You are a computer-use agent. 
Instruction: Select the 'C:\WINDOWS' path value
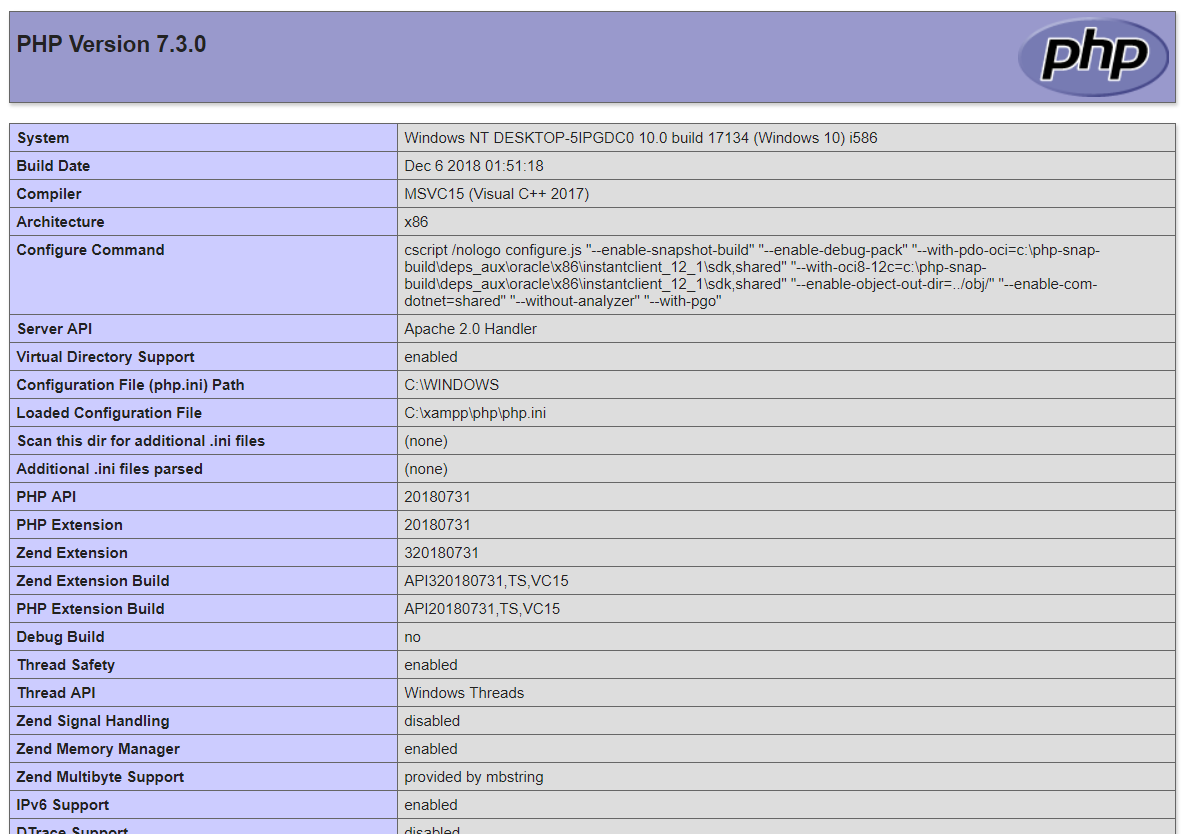pos(452,385)
